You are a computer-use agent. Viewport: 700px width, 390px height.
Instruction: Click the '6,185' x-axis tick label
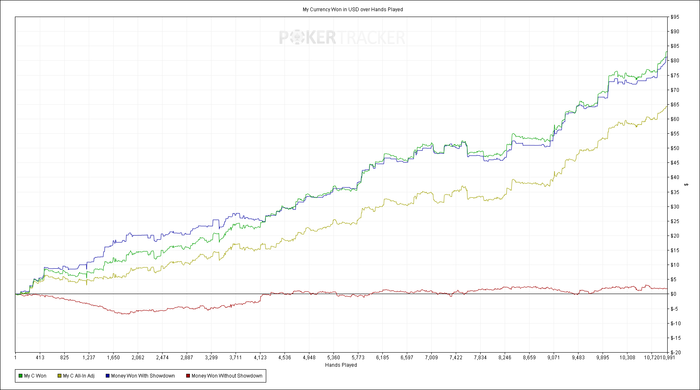coord(383,357)
